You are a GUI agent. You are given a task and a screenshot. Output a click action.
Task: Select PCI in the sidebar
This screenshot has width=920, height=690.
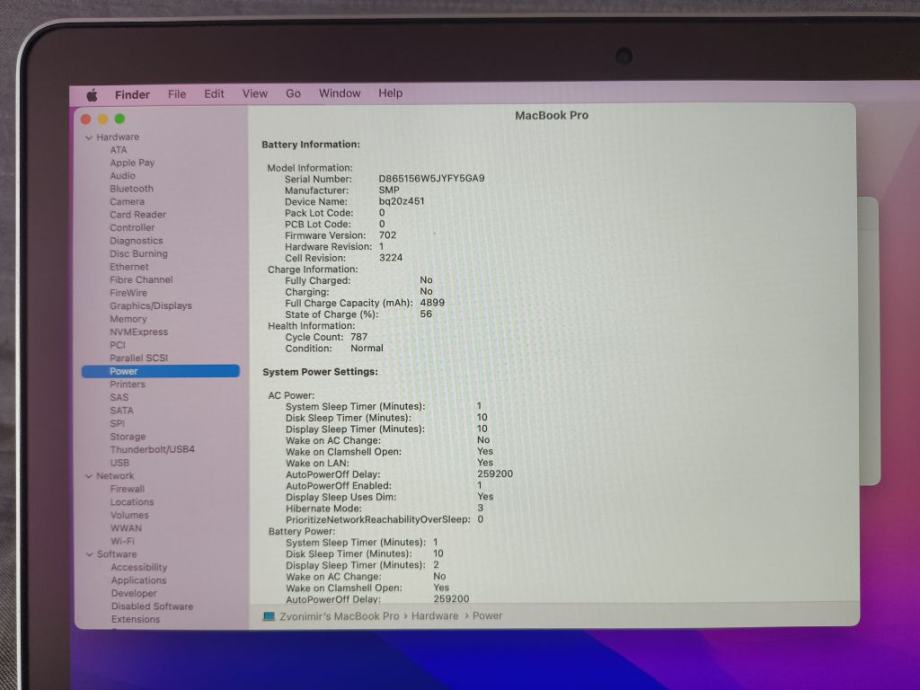[117, 344]
